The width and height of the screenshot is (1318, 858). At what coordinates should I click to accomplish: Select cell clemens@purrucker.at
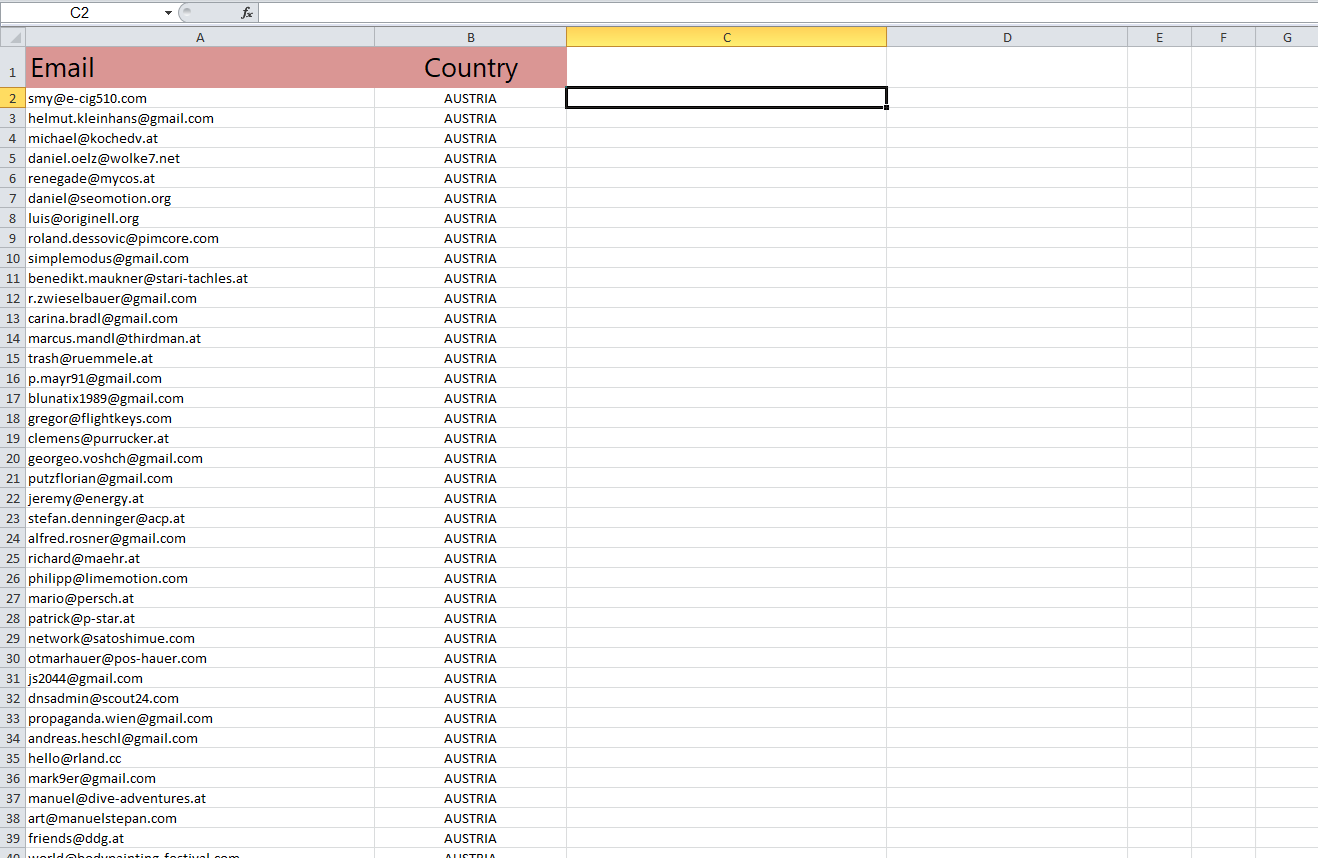pyautogui.click(x=200, y=438)
